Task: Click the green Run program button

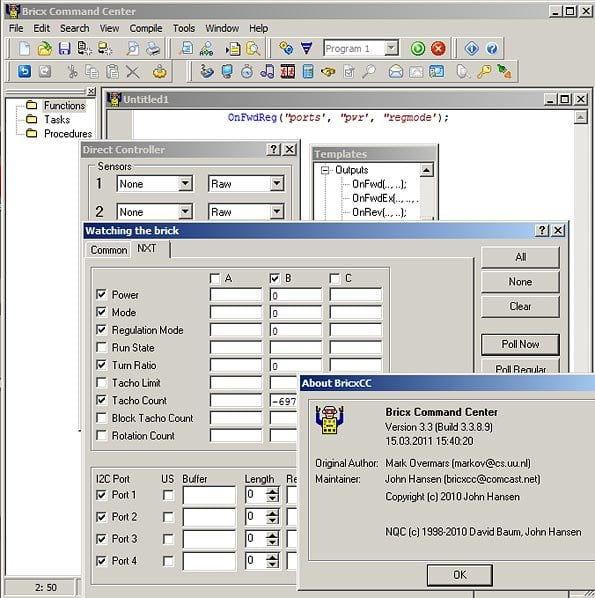Action: [x=418, y=48]
